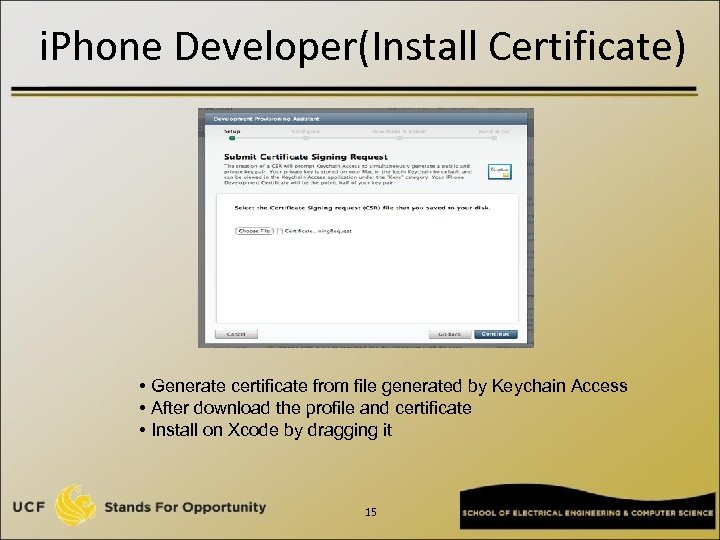Click the UCF Pegasus logo
The height and width of the screenshot is (540, 720).
click(75, 505)
